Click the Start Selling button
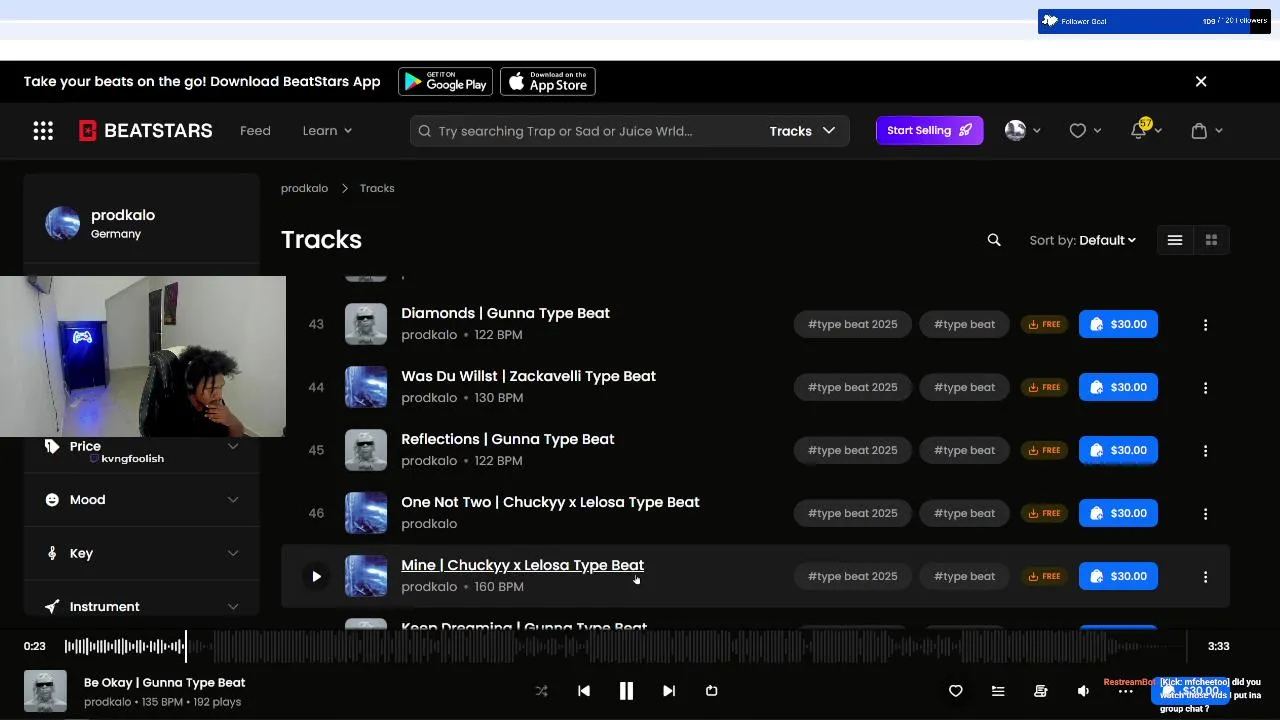The image size is (1280, 720). (x=929, y=131)
